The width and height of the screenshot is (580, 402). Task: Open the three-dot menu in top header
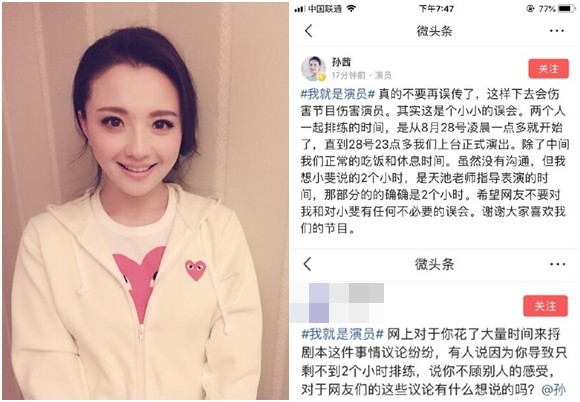click(x=557, y=31)
